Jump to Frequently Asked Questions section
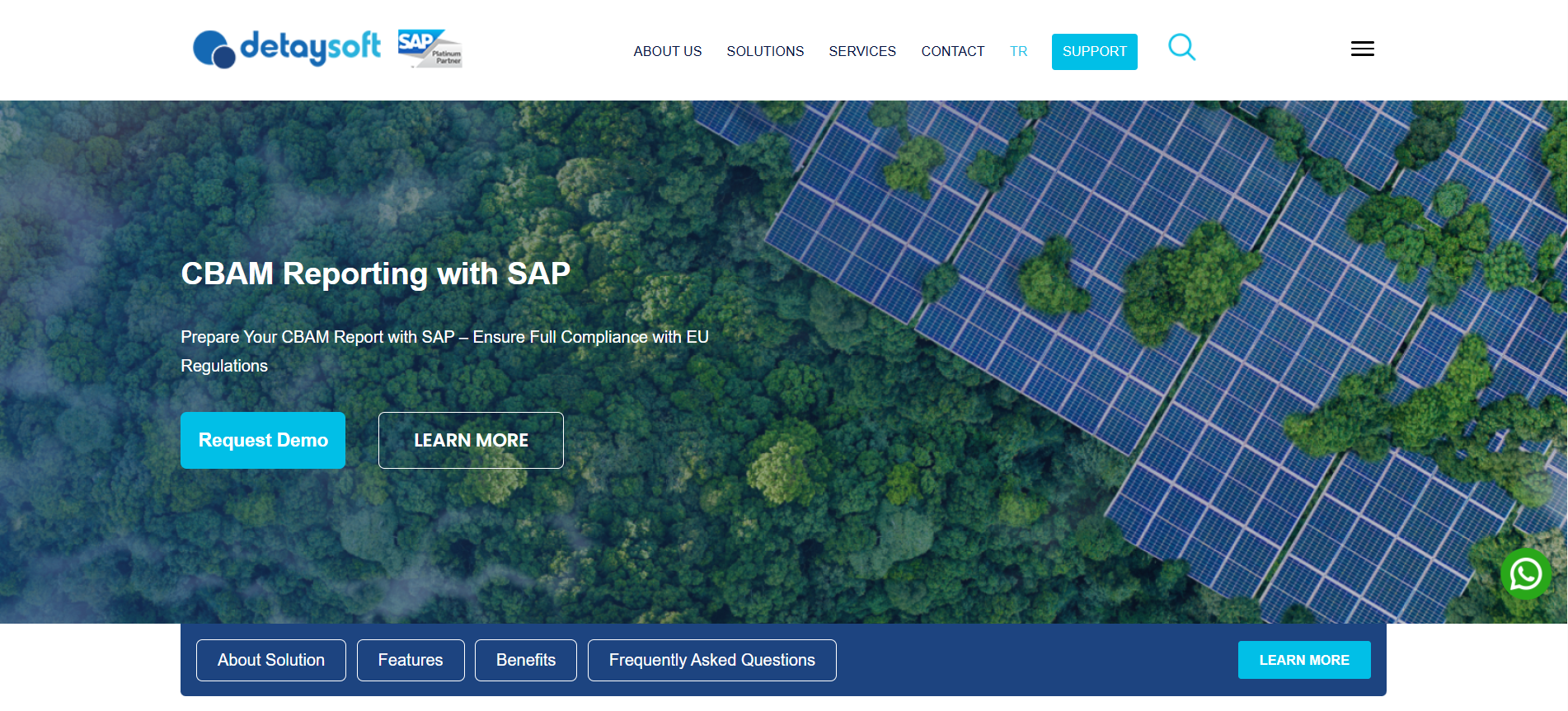The image size is (1568, 711). (x=712, y=660)
